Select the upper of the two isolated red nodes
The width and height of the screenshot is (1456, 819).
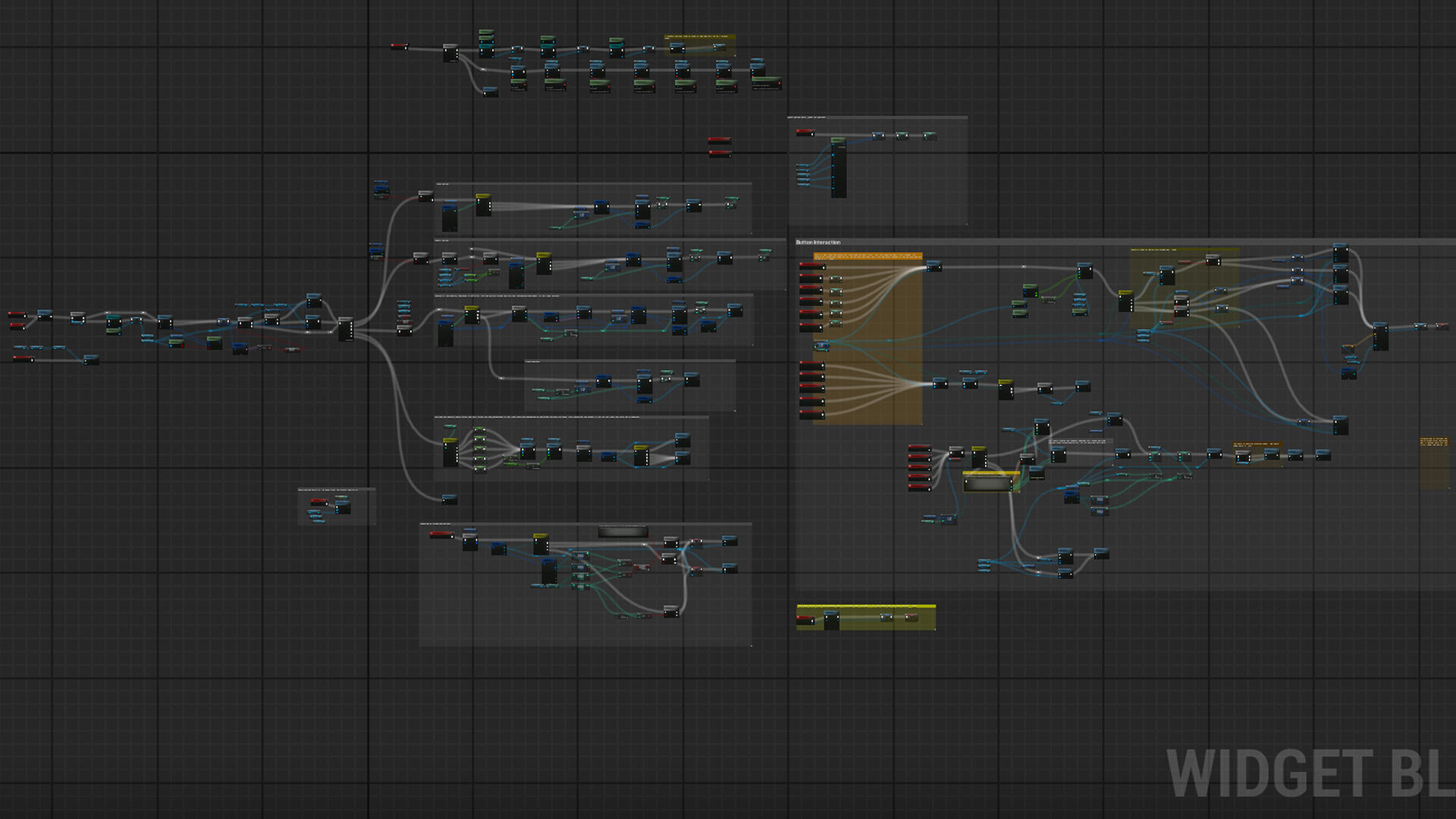click(719, 140)
